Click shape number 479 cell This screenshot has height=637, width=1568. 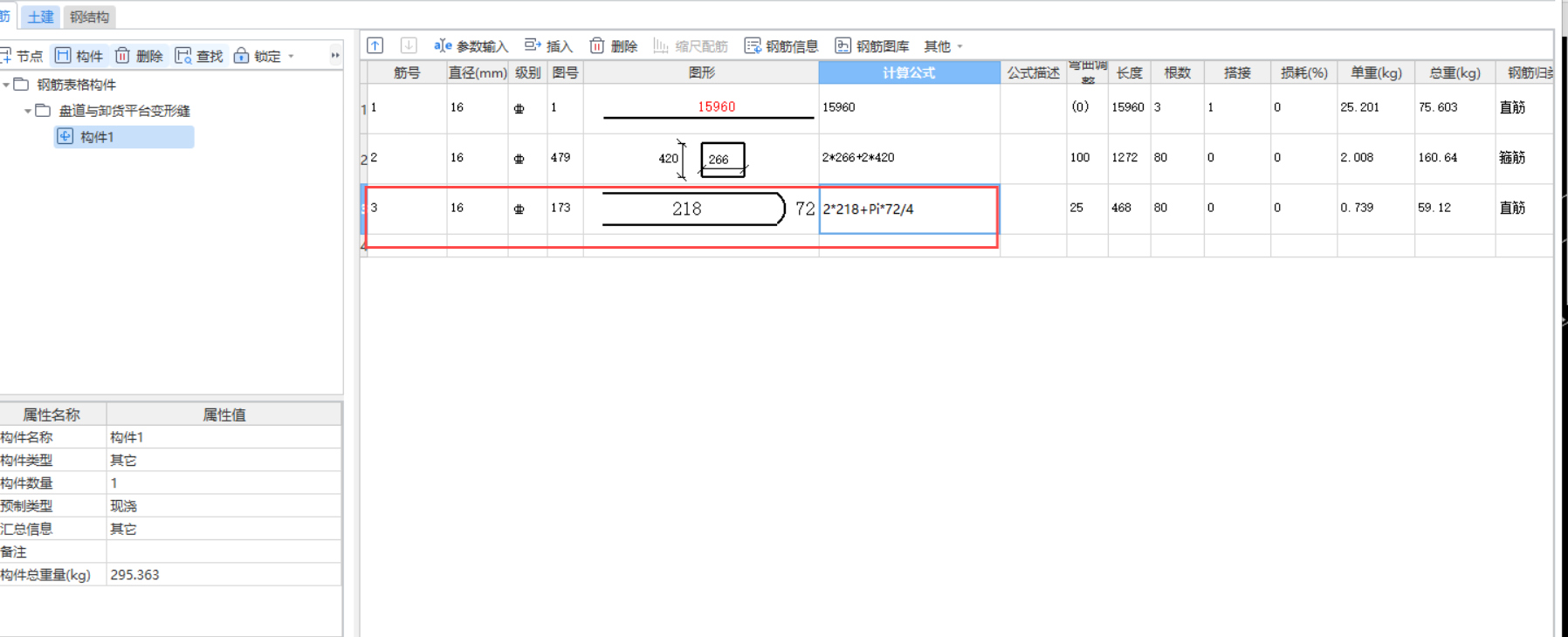pyautogui.click(x=565, y=158)
